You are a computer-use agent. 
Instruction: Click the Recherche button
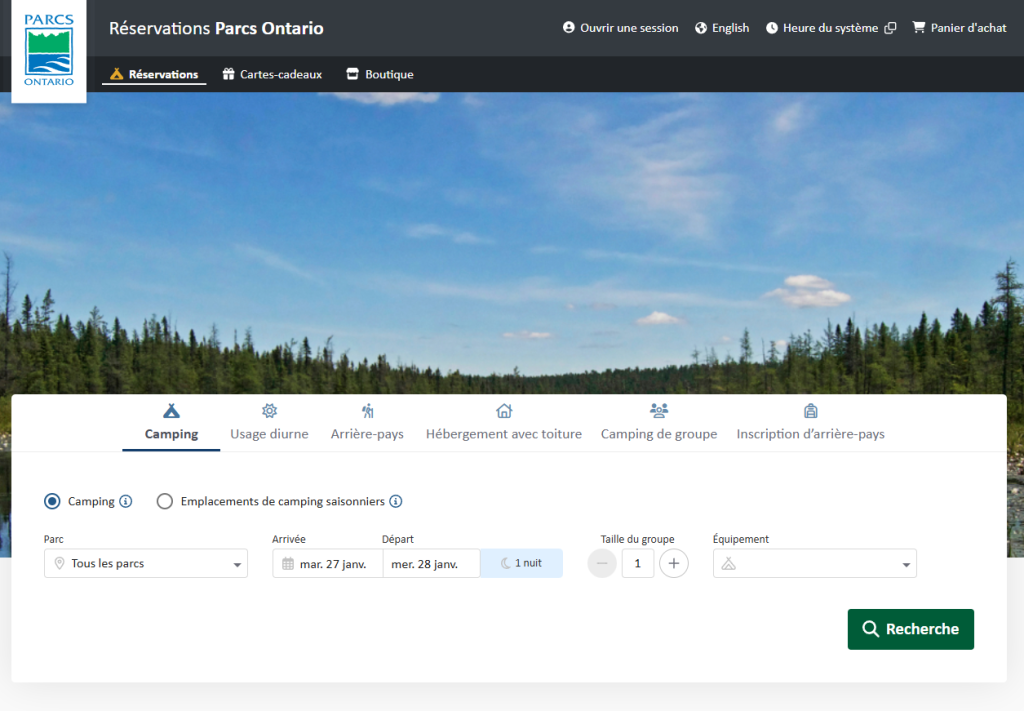(910, 629)
